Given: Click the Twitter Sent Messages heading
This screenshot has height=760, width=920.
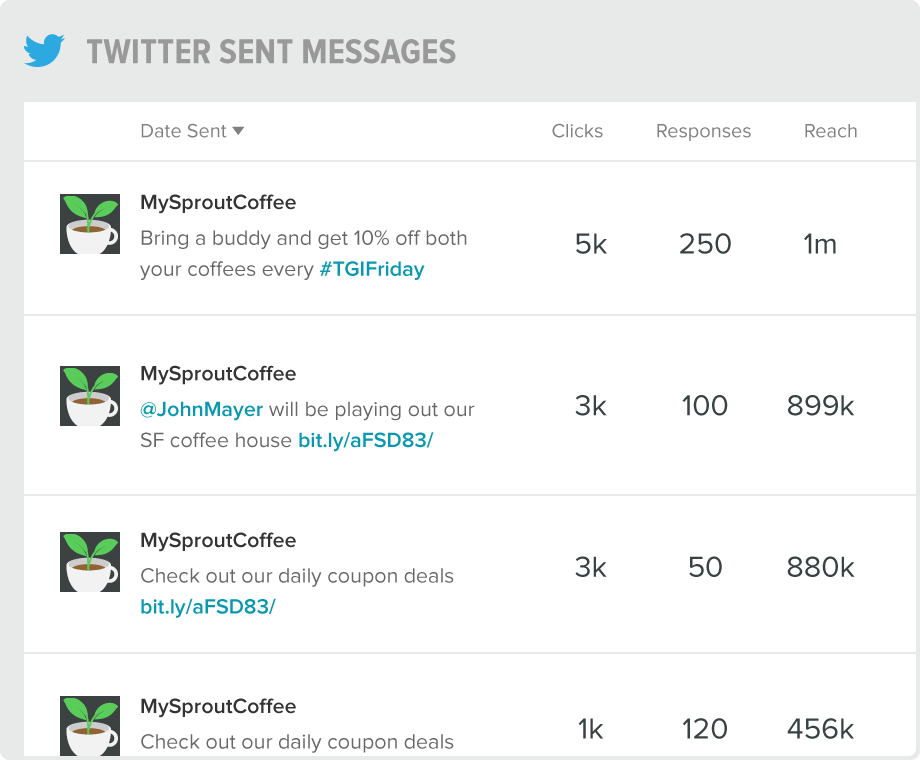Looking at the screenshot, I should click(271, 52).
